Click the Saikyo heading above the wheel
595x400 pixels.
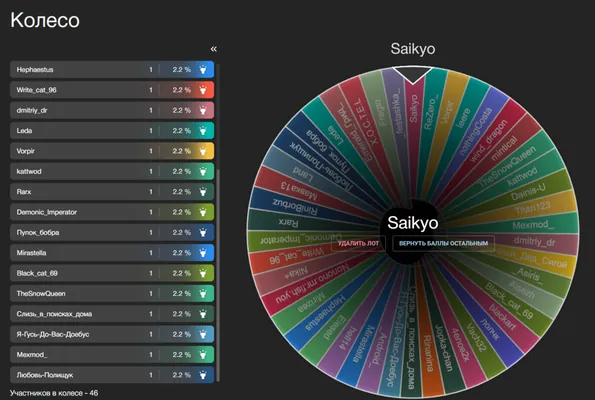coord(413,49)
